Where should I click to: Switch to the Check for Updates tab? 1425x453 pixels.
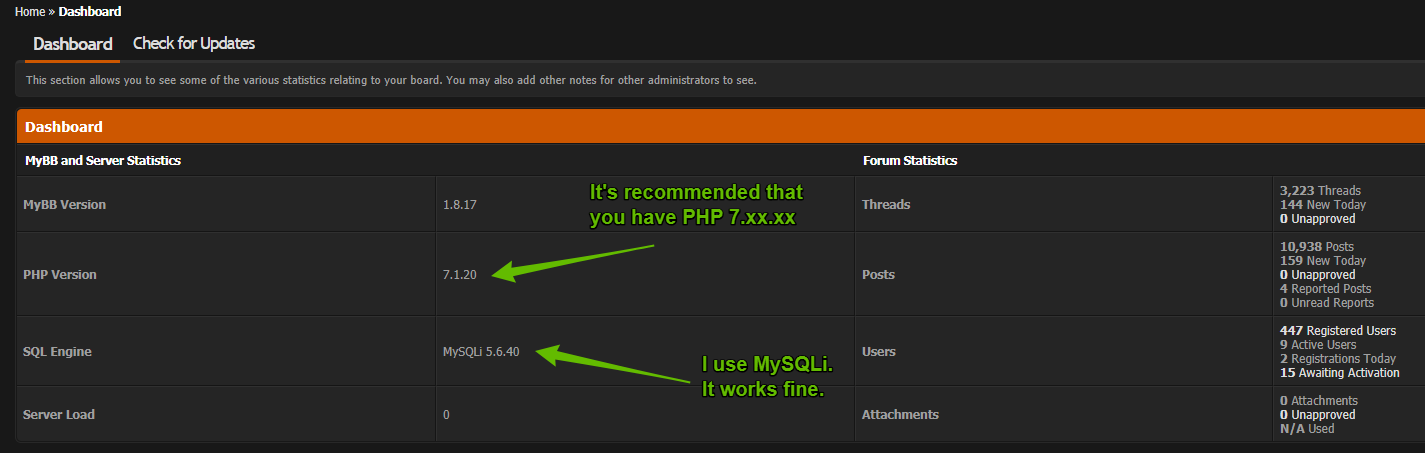(x=194, y=44)
